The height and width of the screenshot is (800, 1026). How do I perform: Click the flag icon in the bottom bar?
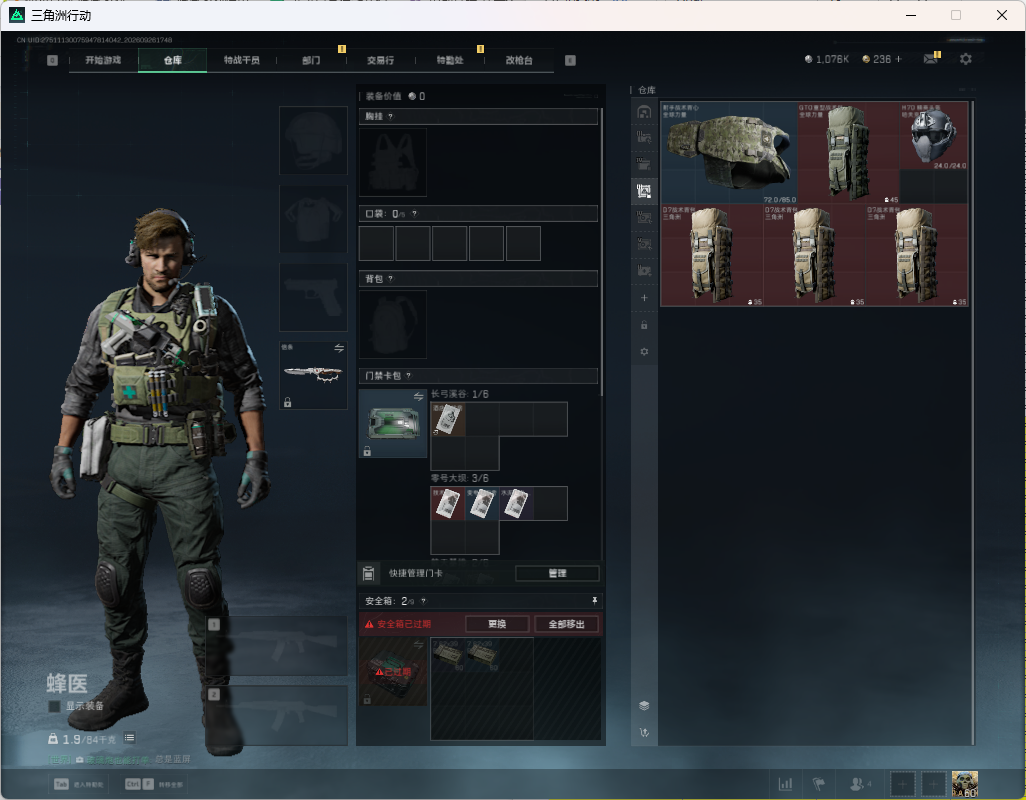(x=819, y=784)
